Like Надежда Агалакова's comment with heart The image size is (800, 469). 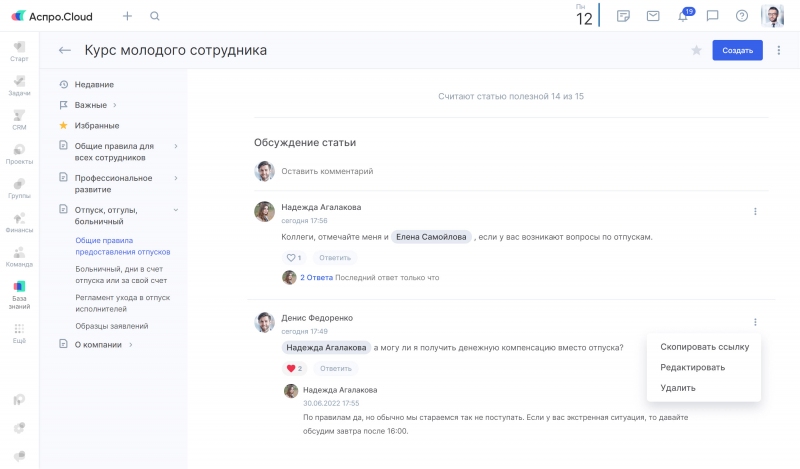(291, 258)
